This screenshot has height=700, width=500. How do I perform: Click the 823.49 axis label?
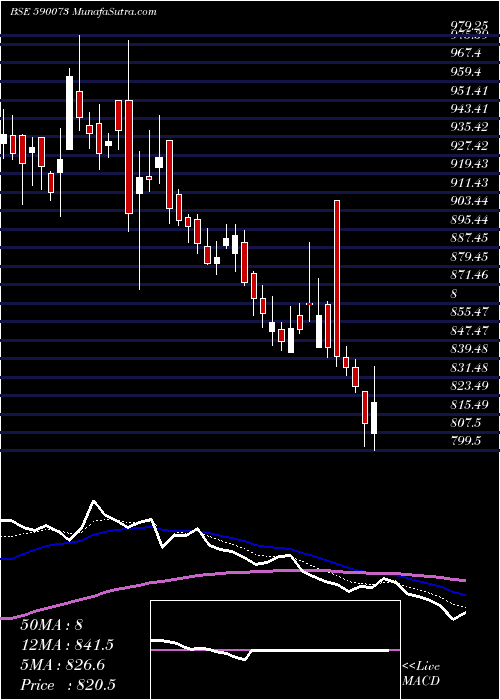[469, 386]
